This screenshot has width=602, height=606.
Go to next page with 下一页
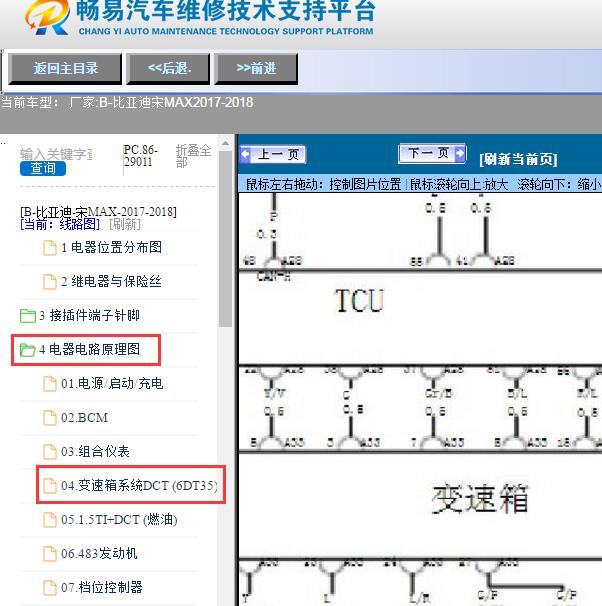tap(432, 153)
